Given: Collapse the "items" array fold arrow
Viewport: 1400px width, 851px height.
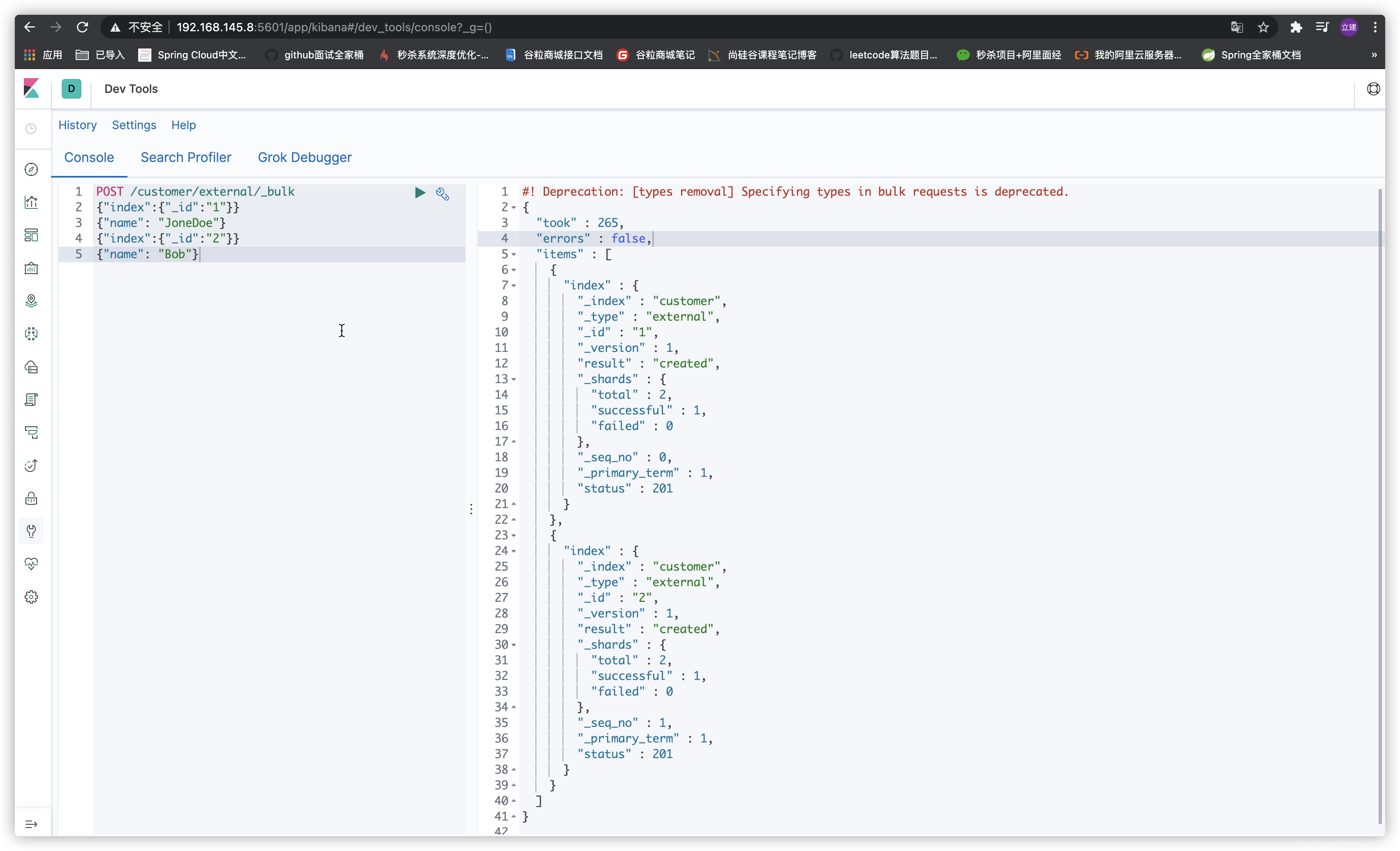Looking at the screenshot, I should [x=514, y=254].
